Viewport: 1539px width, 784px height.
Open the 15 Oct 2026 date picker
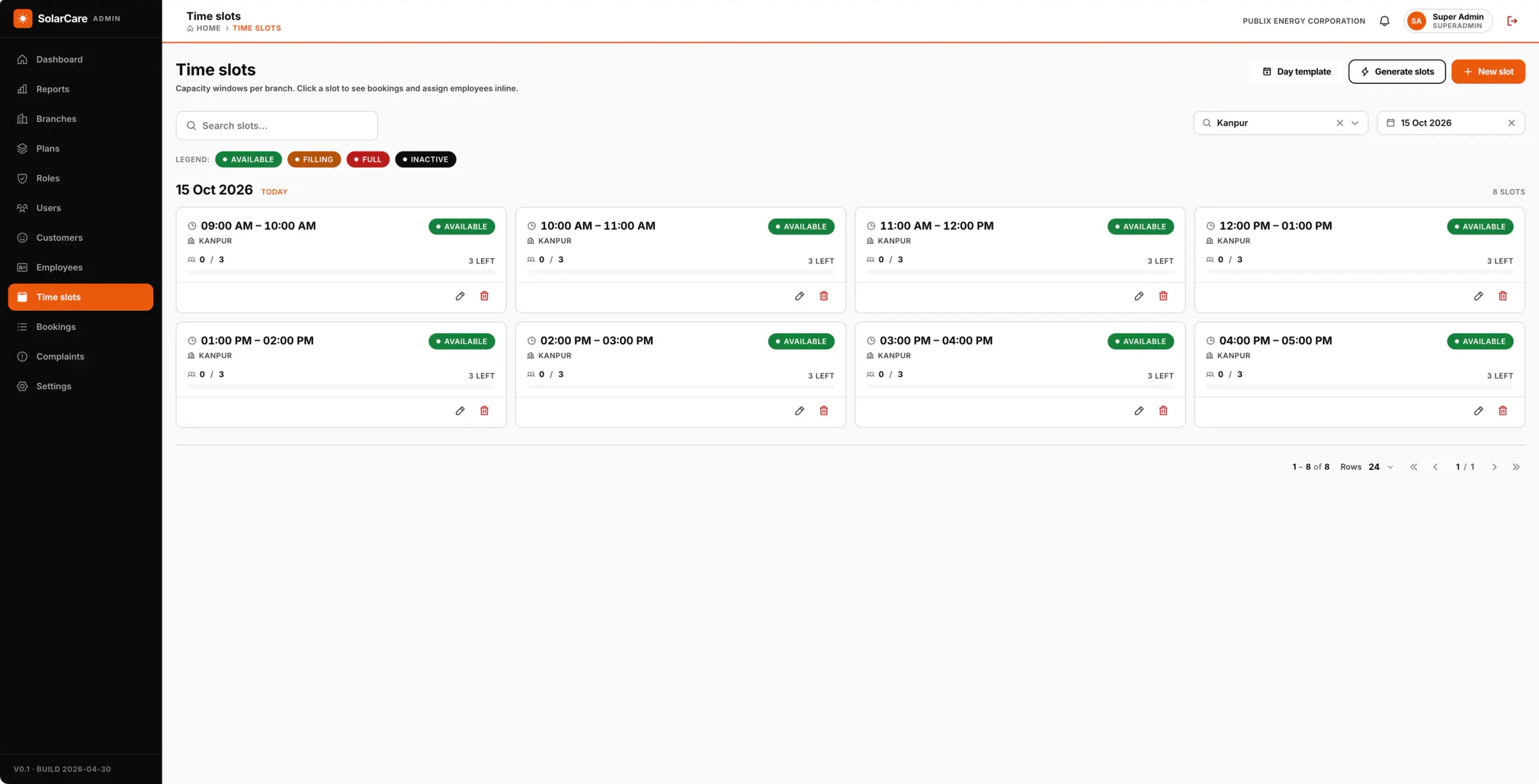1451,123
